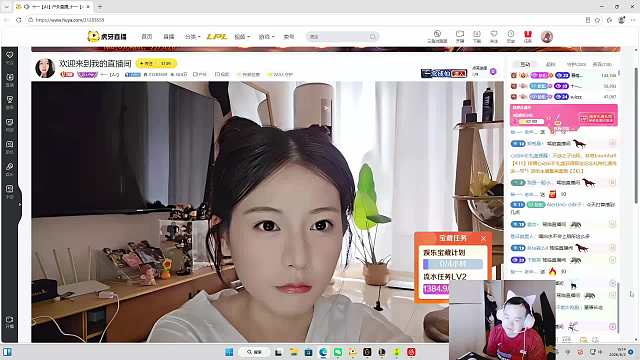Screen dimensions: 640x360
Task: Click the 流水任务LV2 label in the popup
Action: 445,276
